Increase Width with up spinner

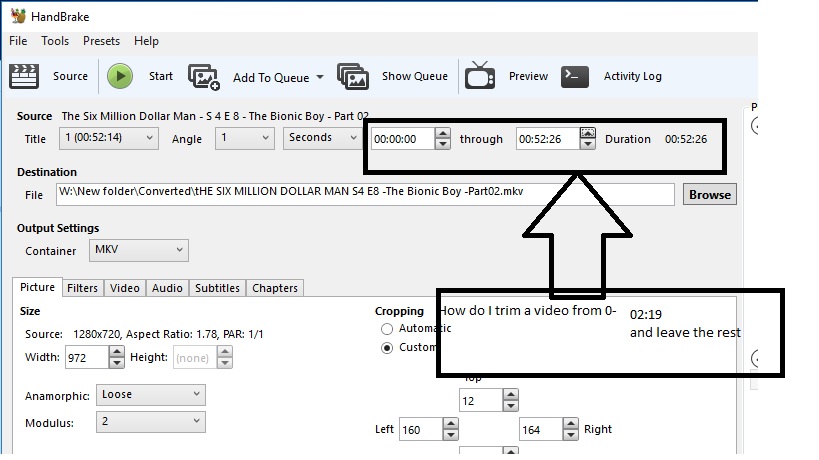pyautogui.click(x=117, y=352)
